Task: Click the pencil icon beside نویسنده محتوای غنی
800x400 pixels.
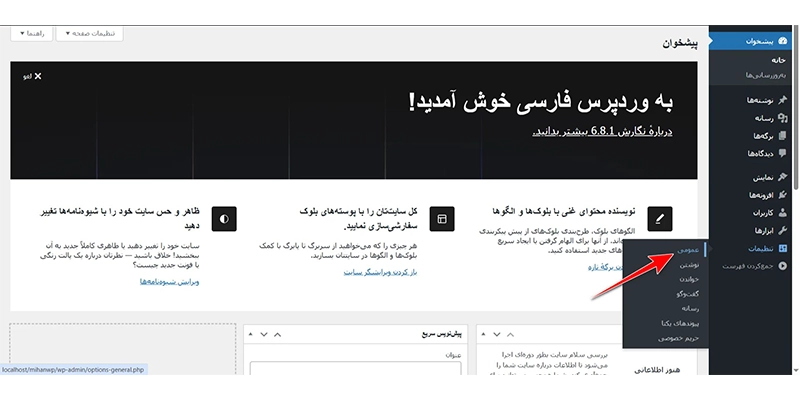Action: [660, 219]
